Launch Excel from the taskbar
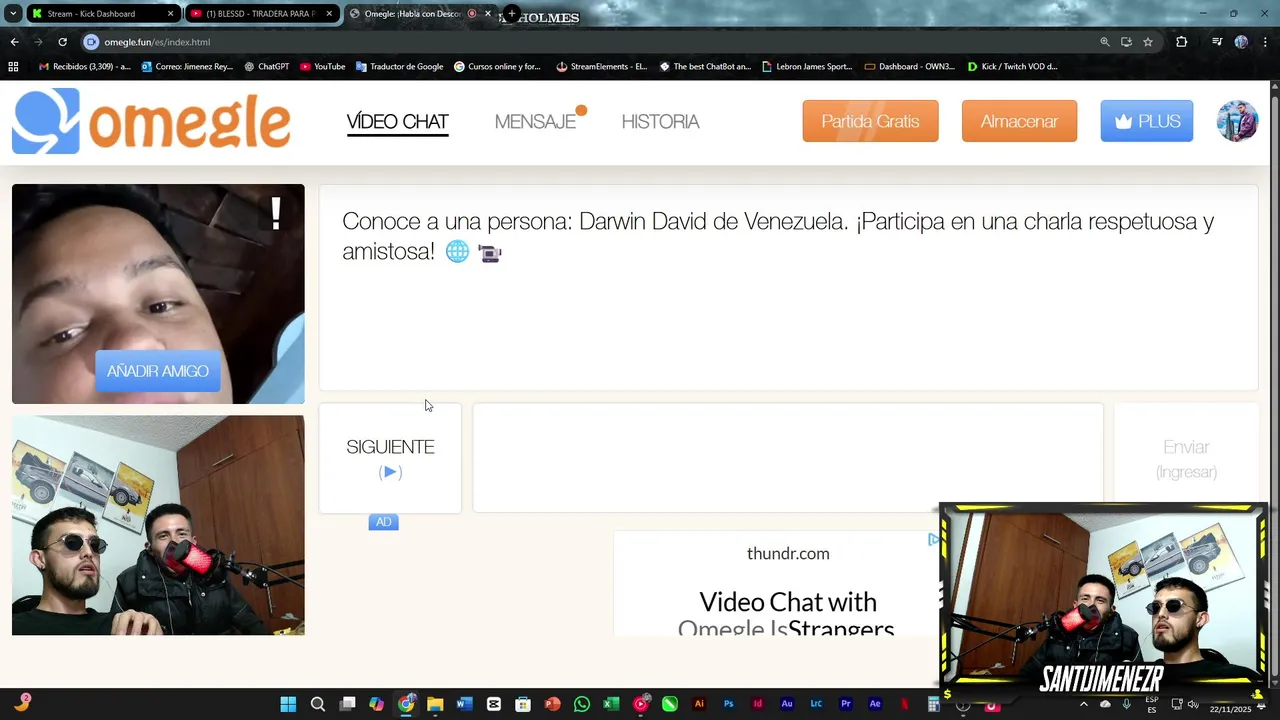 click(x=611, y=704)
